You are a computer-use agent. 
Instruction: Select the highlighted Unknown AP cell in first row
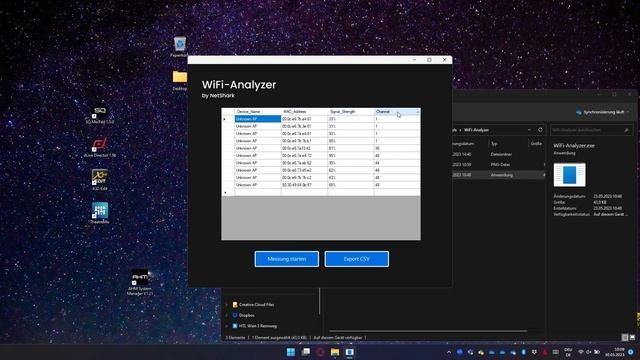[x=258, y=119]
